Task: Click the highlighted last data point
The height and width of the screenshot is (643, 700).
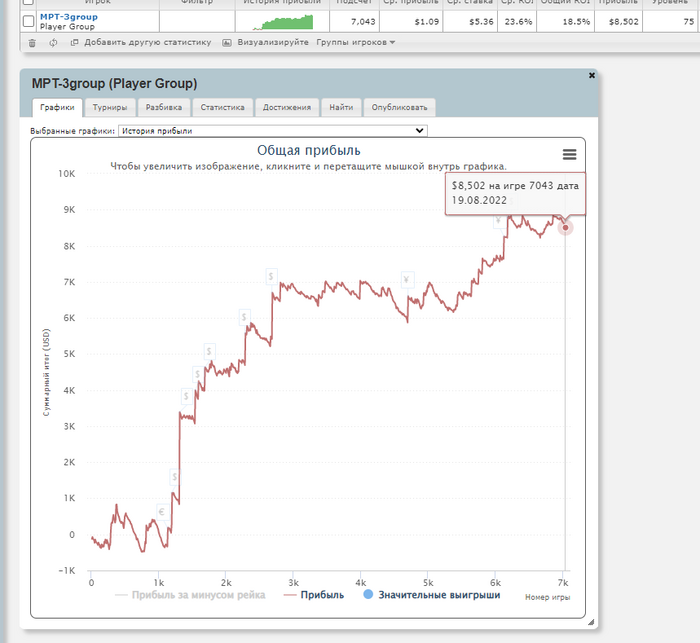Action: click(565, 228)
